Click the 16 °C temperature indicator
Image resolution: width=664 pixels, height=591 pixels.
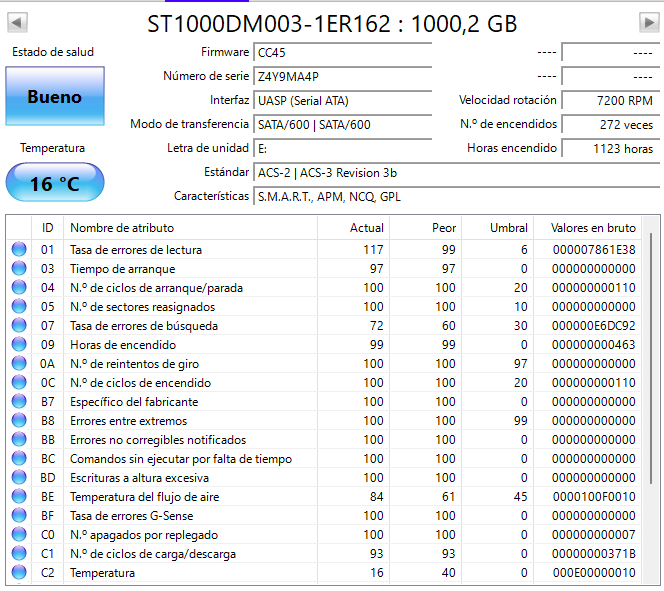(55, 182)
